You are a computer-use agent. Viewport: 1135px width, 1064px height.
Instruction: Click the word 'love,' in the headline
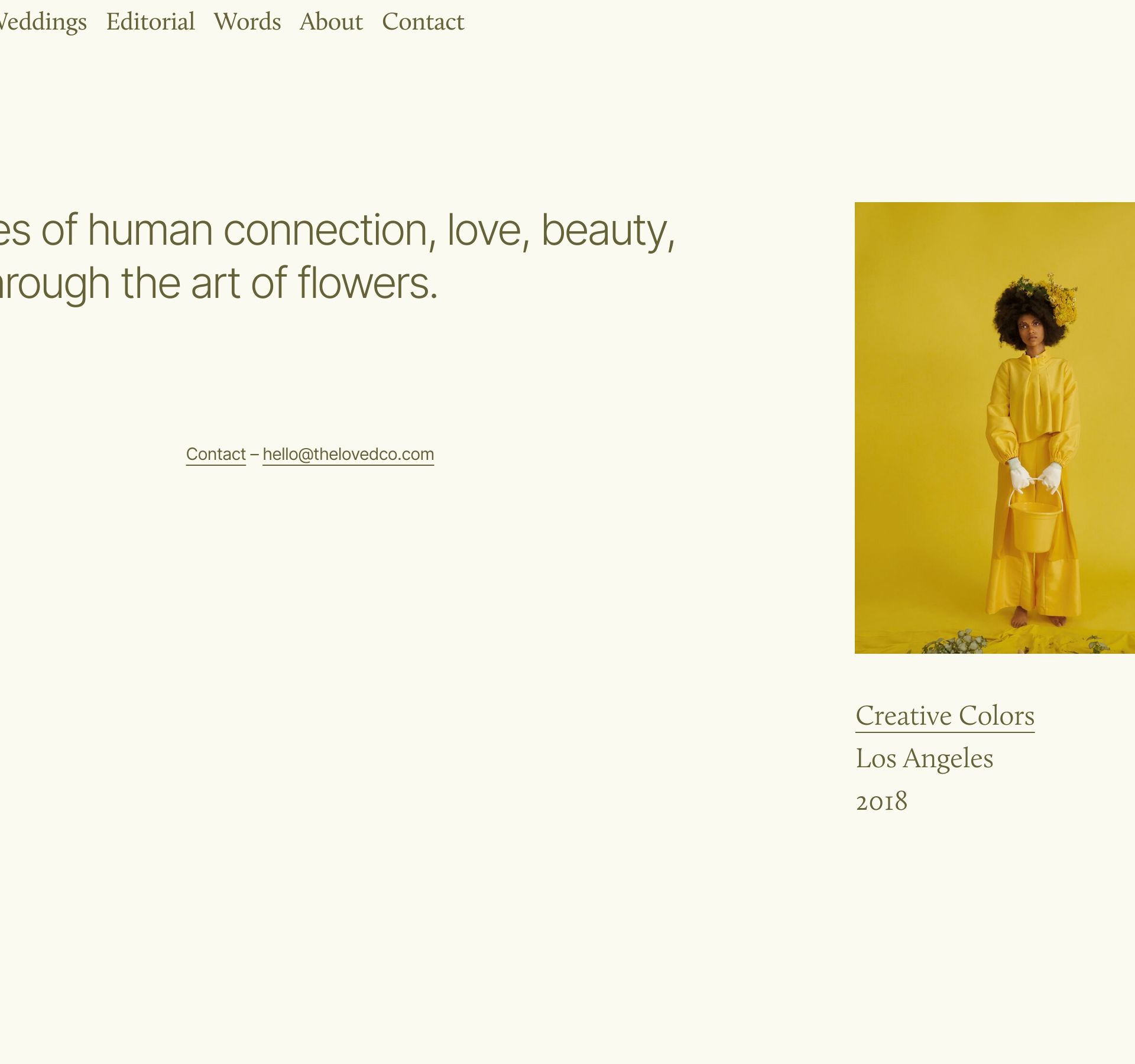click(x=488, y=231)
